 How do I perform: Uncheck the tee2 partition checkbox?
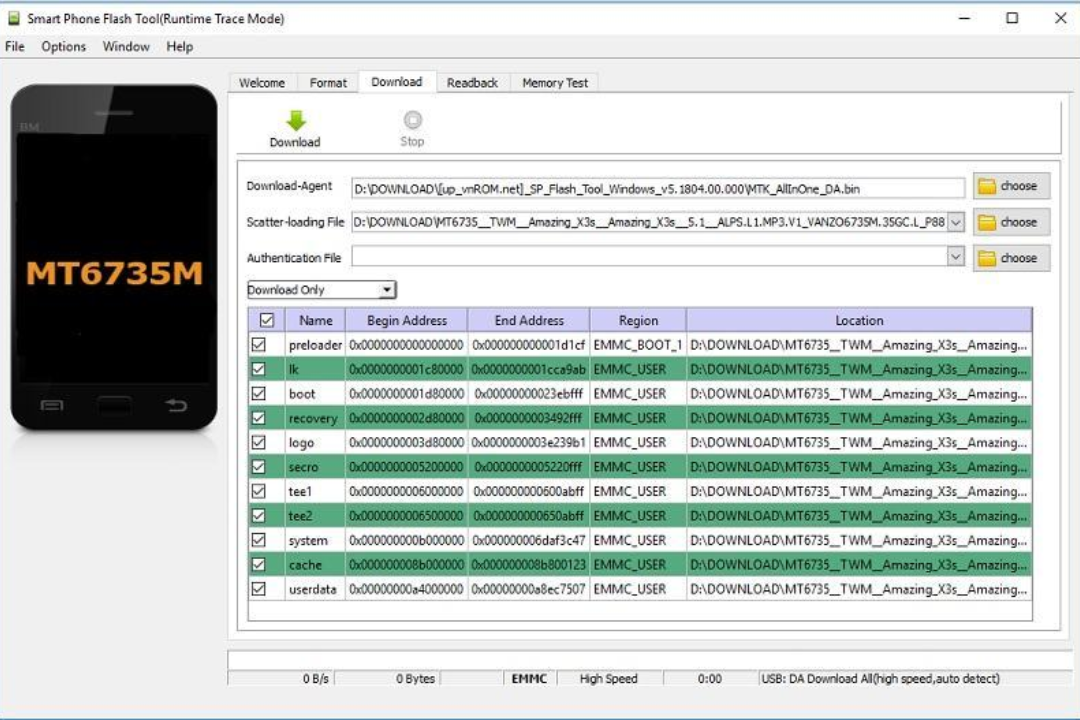[x=258, y=516]
